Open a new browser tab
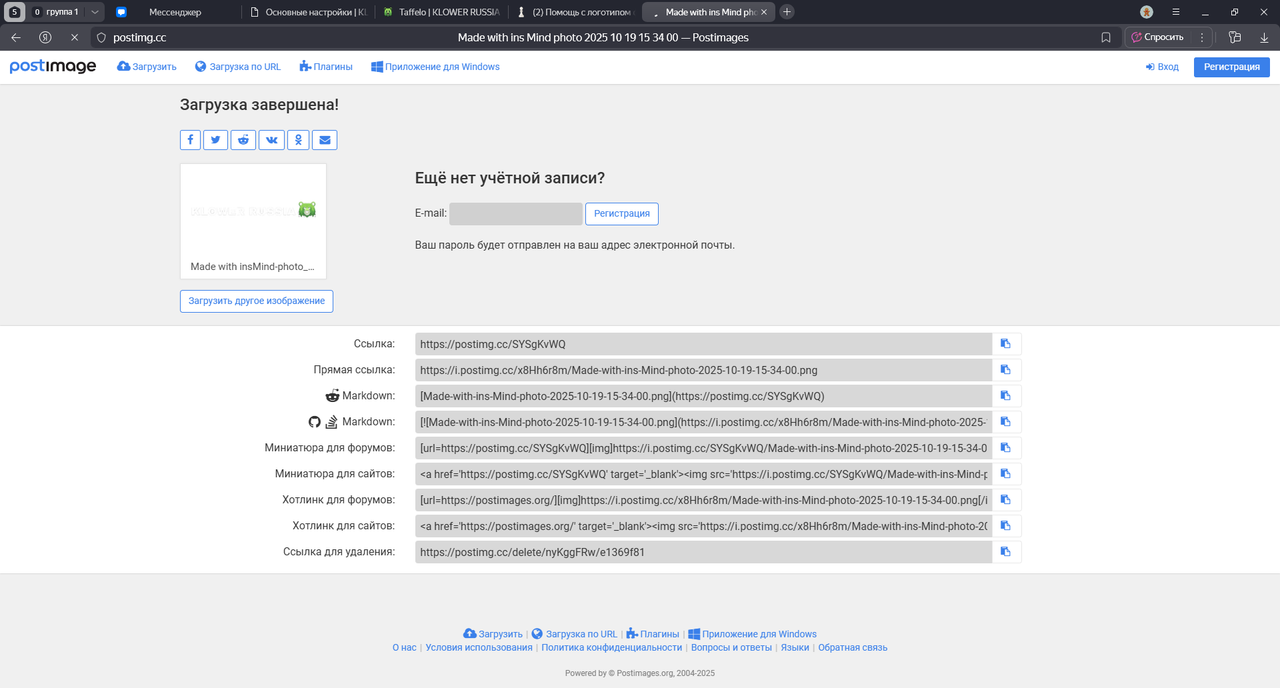This screenshot has width=1280, height=688. [787, 12]
